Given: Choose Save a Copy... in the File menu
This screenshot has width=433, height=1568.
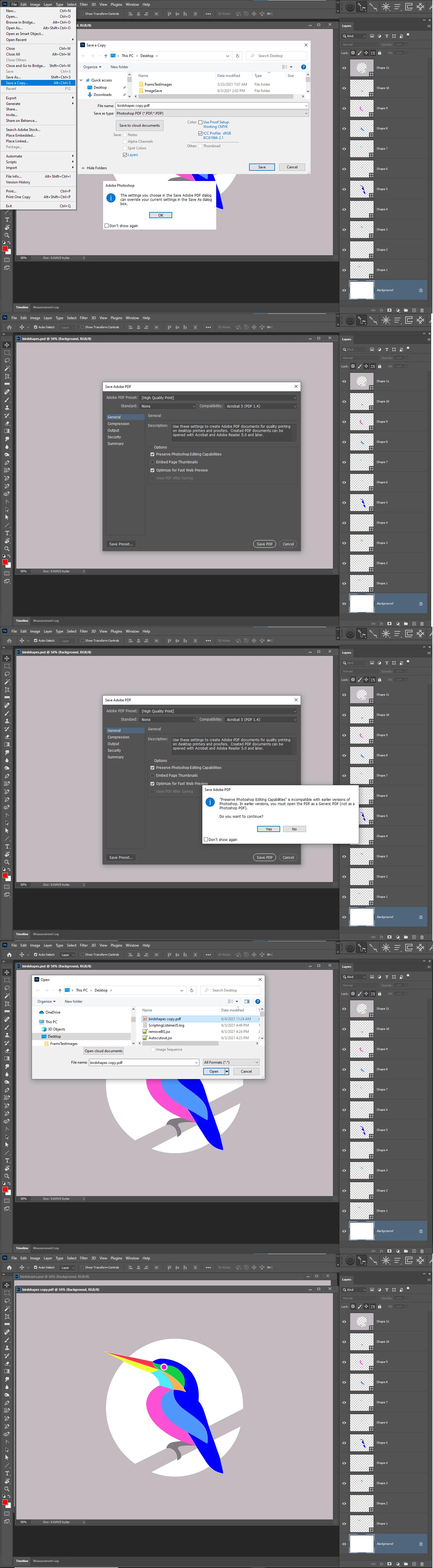Looking at the screenshot, I should tap(38, 83).
